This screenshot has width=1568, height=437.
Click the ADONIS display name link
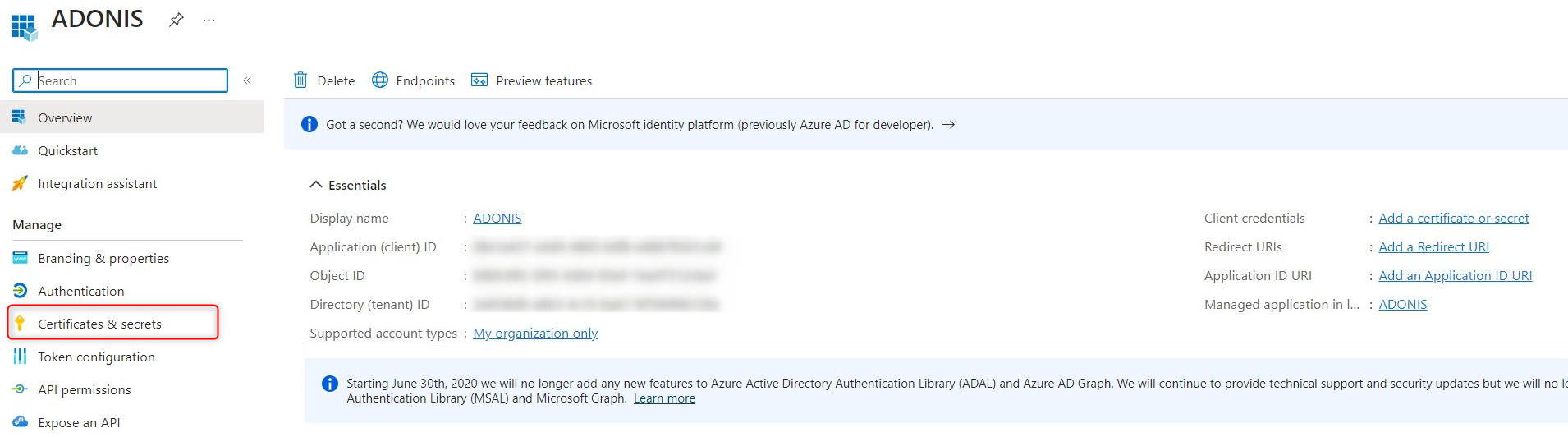coord(497,218)
